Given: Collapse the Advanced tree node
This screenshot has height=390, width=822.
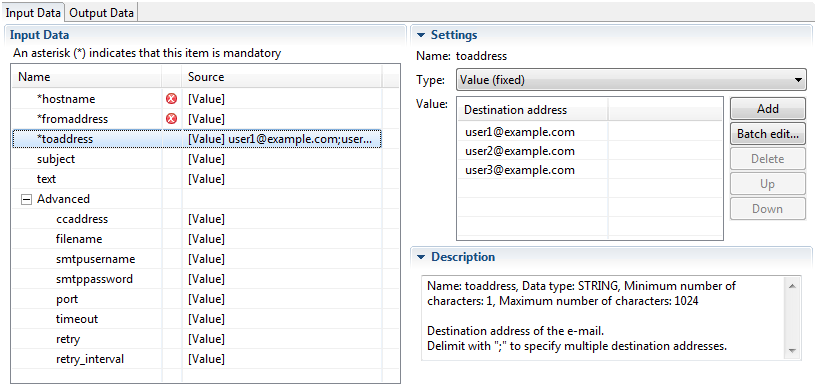Looking at the screenshot, I should click(x=26, y=199).
